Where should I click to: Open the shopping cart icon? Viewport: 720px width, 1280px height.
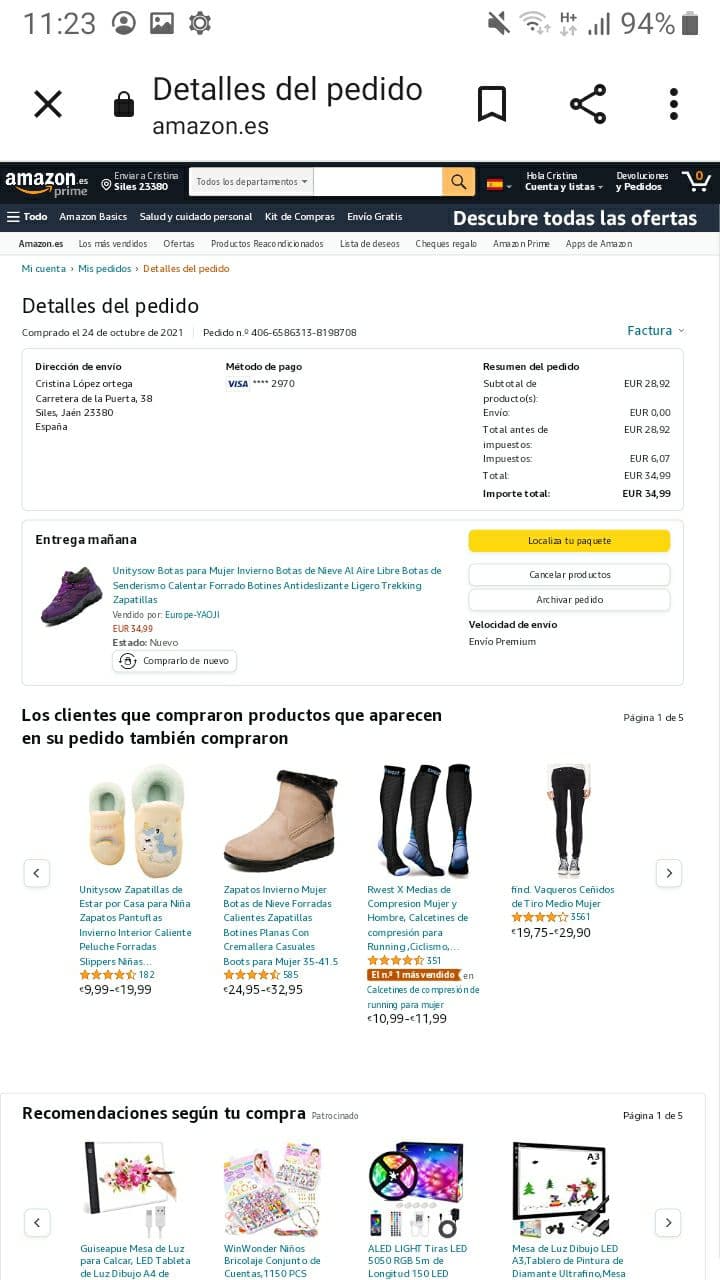[x=697, y=181]
